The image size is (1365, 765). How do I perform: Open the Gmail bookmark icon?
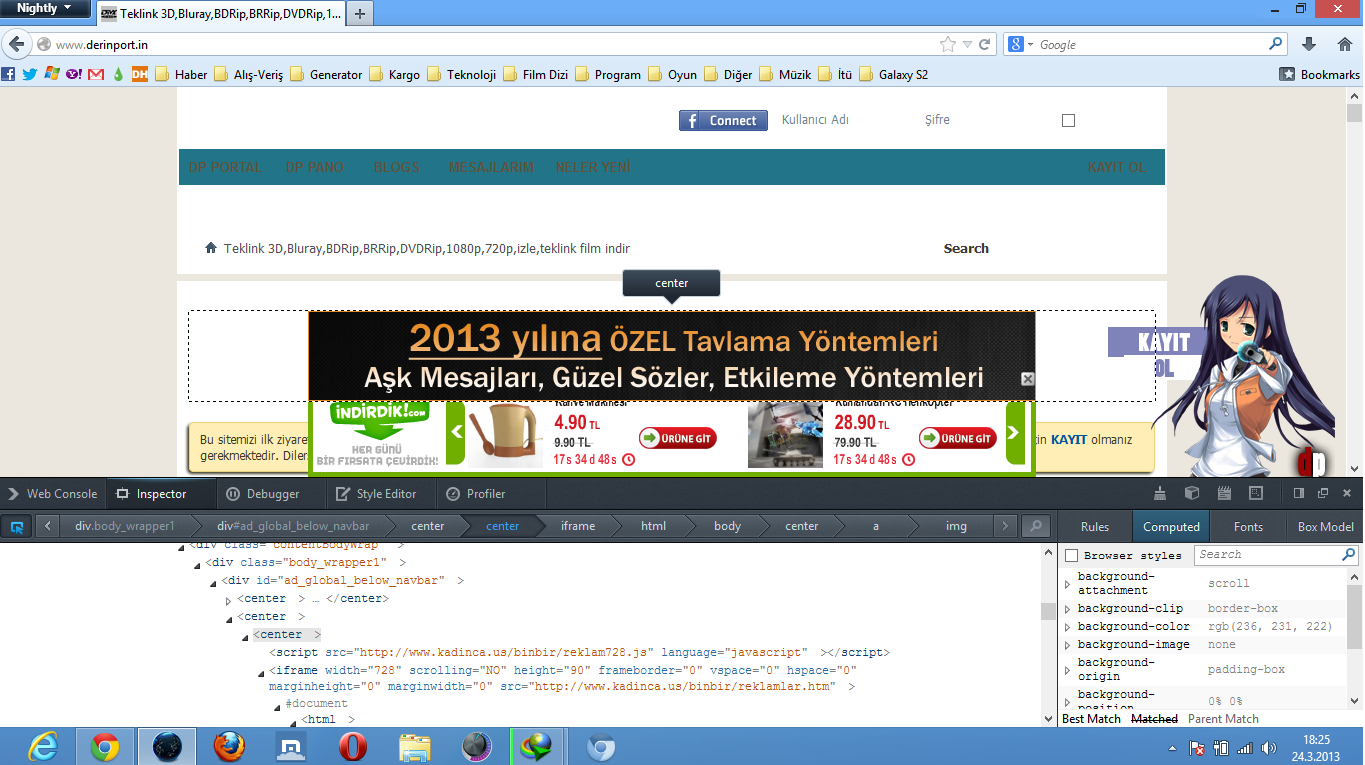(x=96, y=74)
